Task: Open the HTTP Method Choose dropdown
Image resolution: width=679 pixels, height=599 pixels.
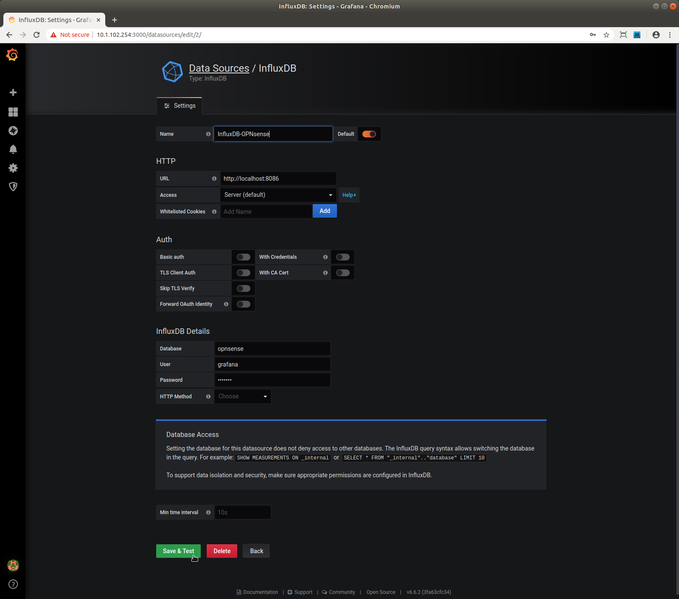Action: 242,396
